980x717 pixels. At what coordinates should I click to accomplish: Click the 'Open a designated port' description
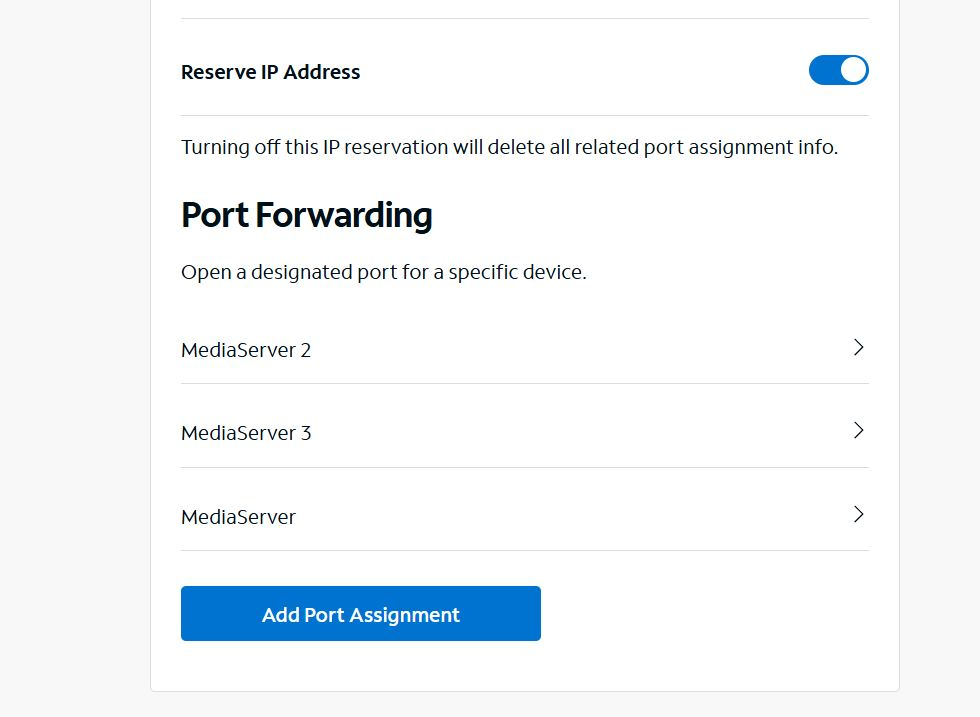point(383,272)
